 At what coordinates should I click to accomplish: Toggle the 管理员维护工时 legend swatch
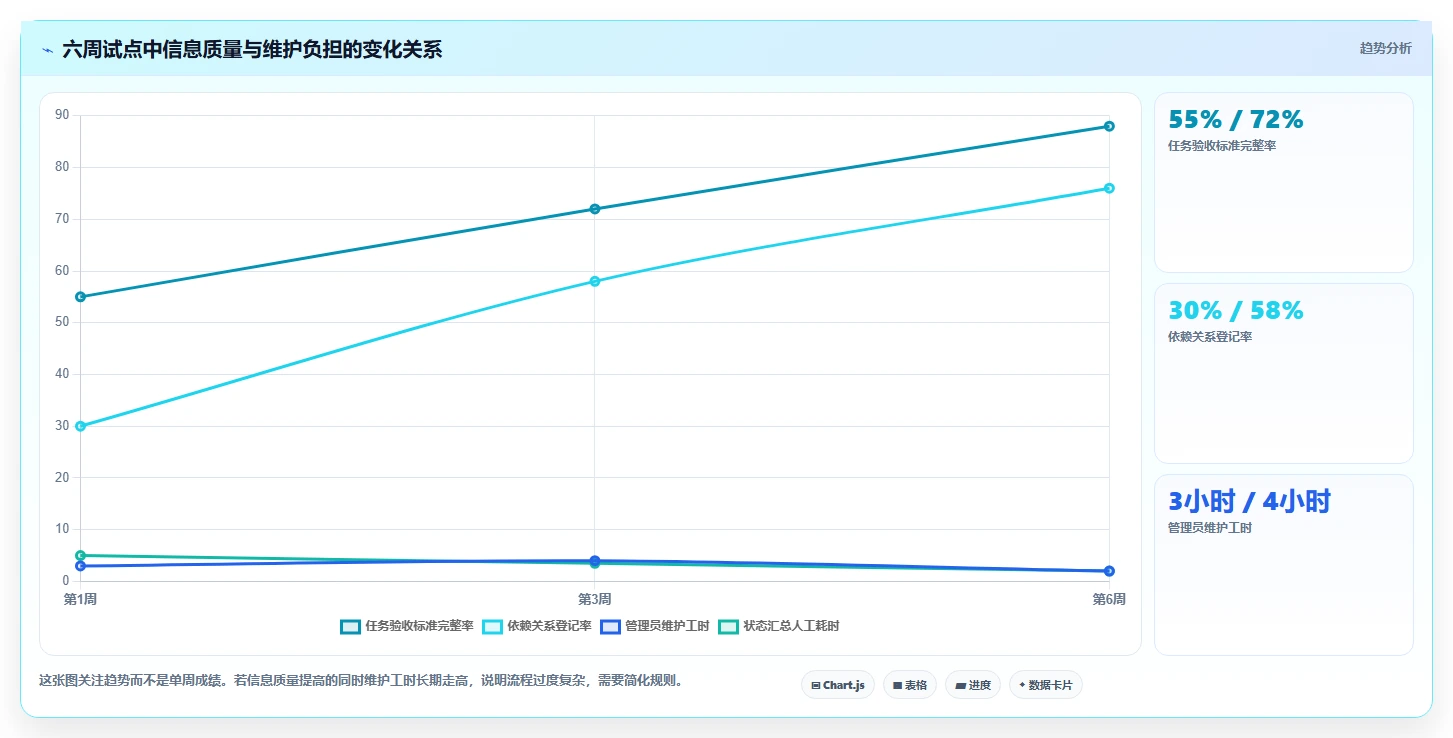pos(610,627)
